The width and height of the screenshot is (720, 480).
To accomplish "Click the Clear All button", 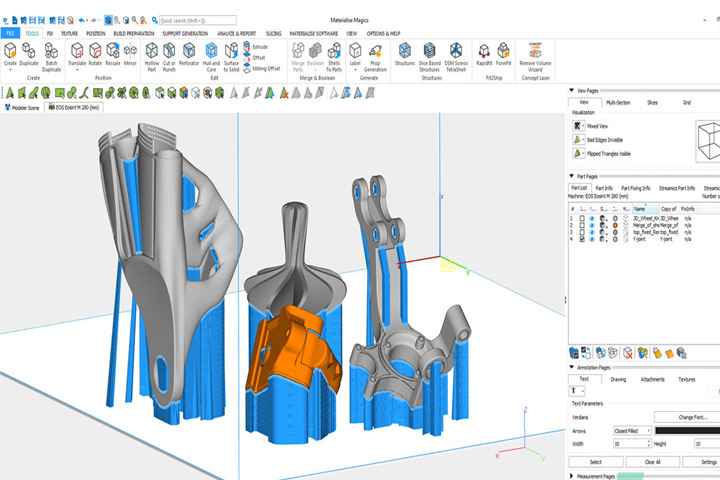I will coord(652,462).
